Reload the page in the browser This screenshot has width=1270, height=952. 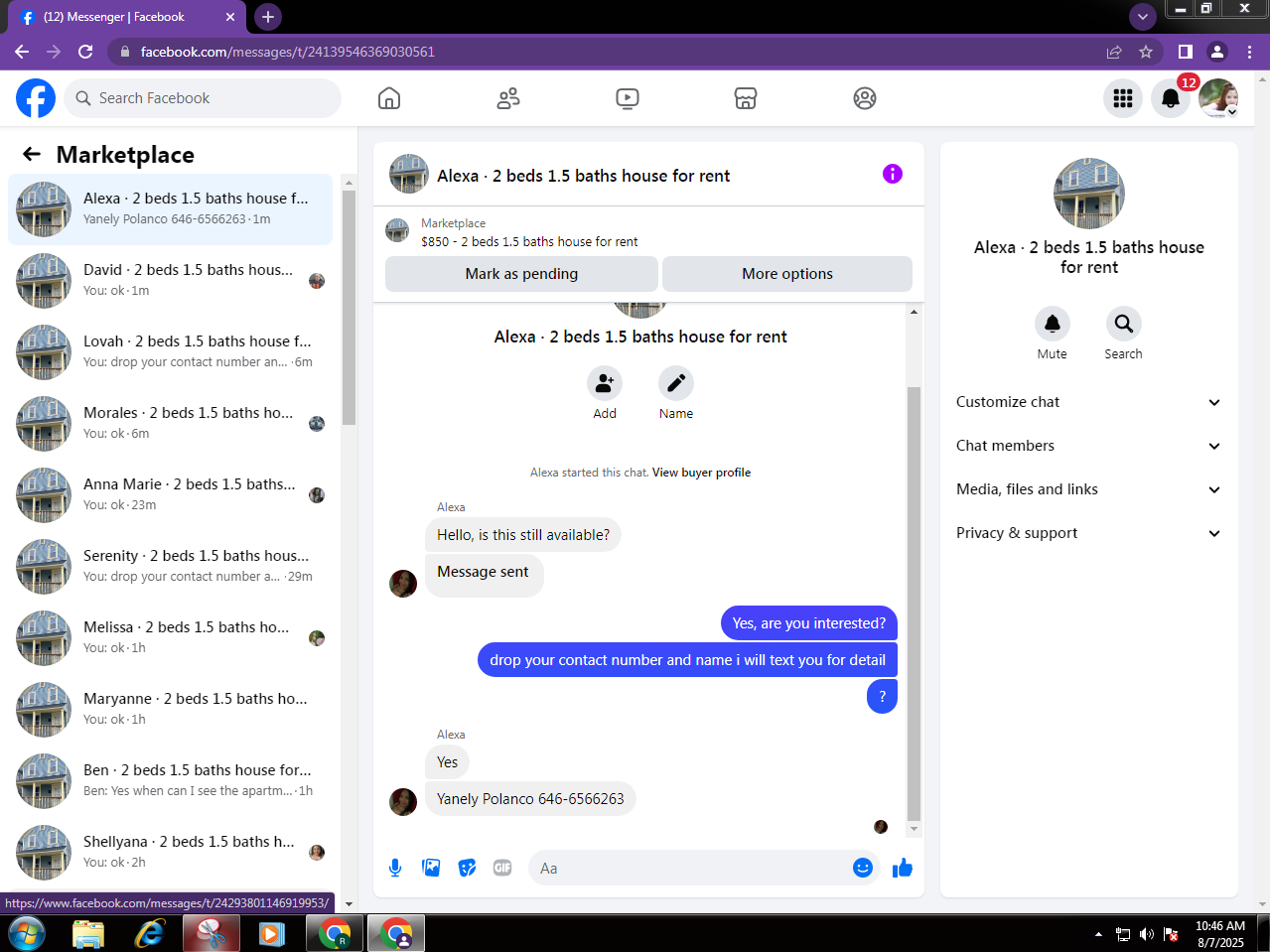[x=85, y=52]
